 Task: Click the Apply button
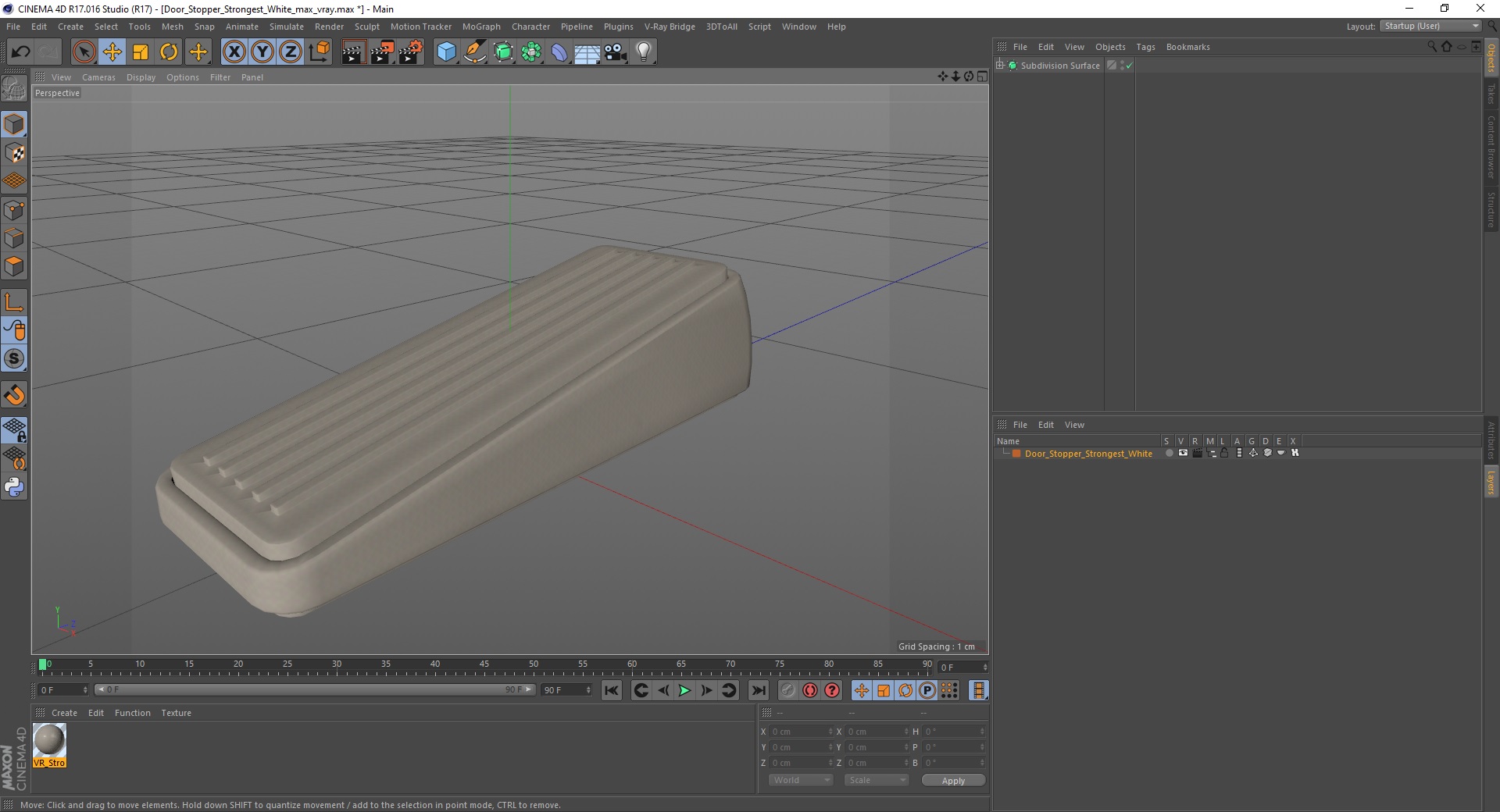tap(953, 781)
